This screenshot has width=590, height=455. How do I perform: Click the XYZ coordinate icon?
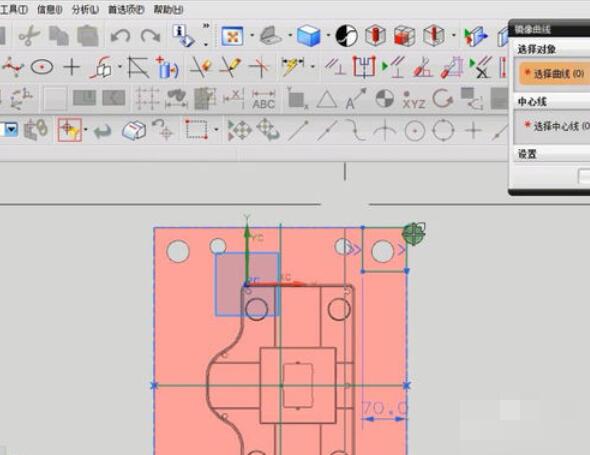(414, 100)
